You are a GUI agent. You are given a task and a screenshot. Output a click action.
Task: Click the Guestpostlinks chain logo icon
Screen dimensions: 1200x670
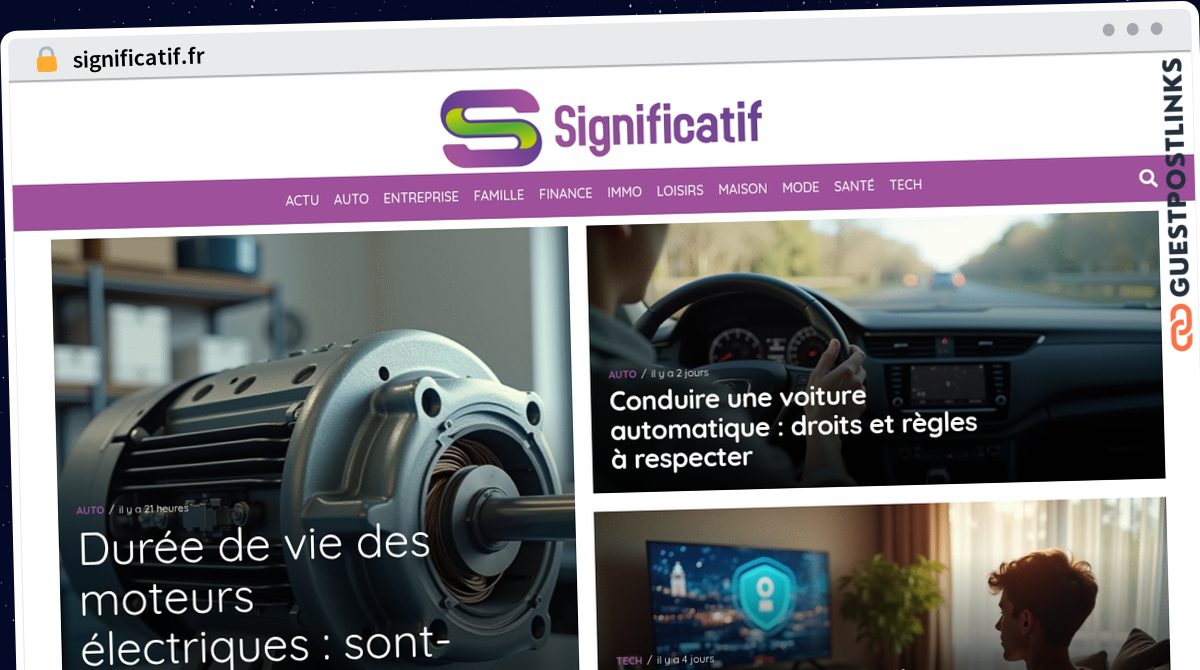pyautogui.click(x=1182, y=327)
